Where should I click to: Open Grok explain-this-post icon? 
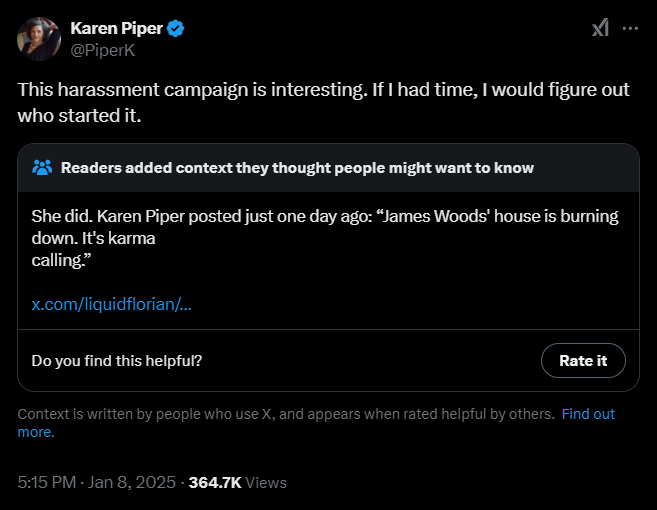[600, 29]
